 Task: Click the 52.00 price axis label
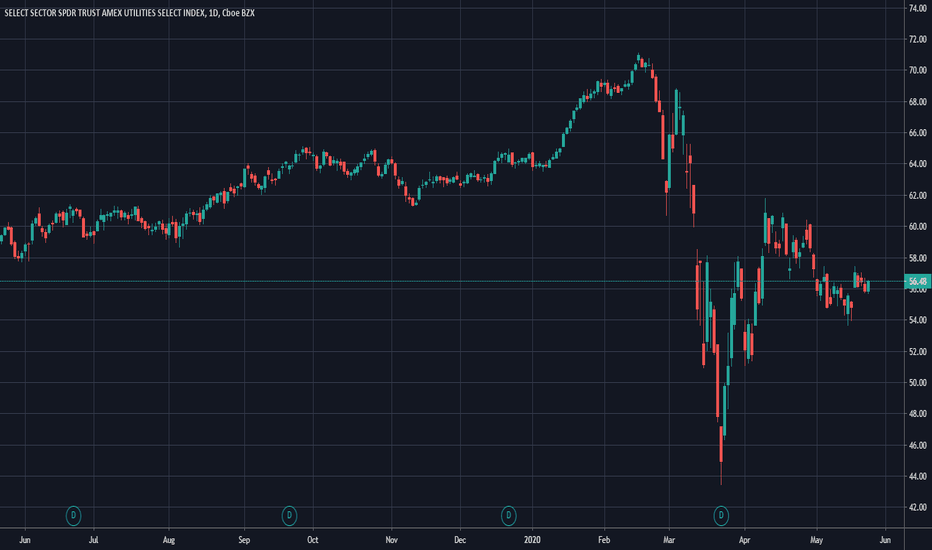coord(917,351)
